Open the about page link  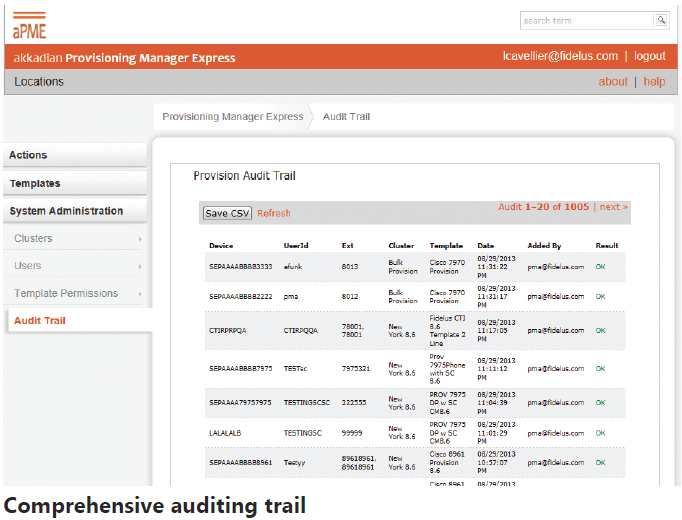point(613,82)
